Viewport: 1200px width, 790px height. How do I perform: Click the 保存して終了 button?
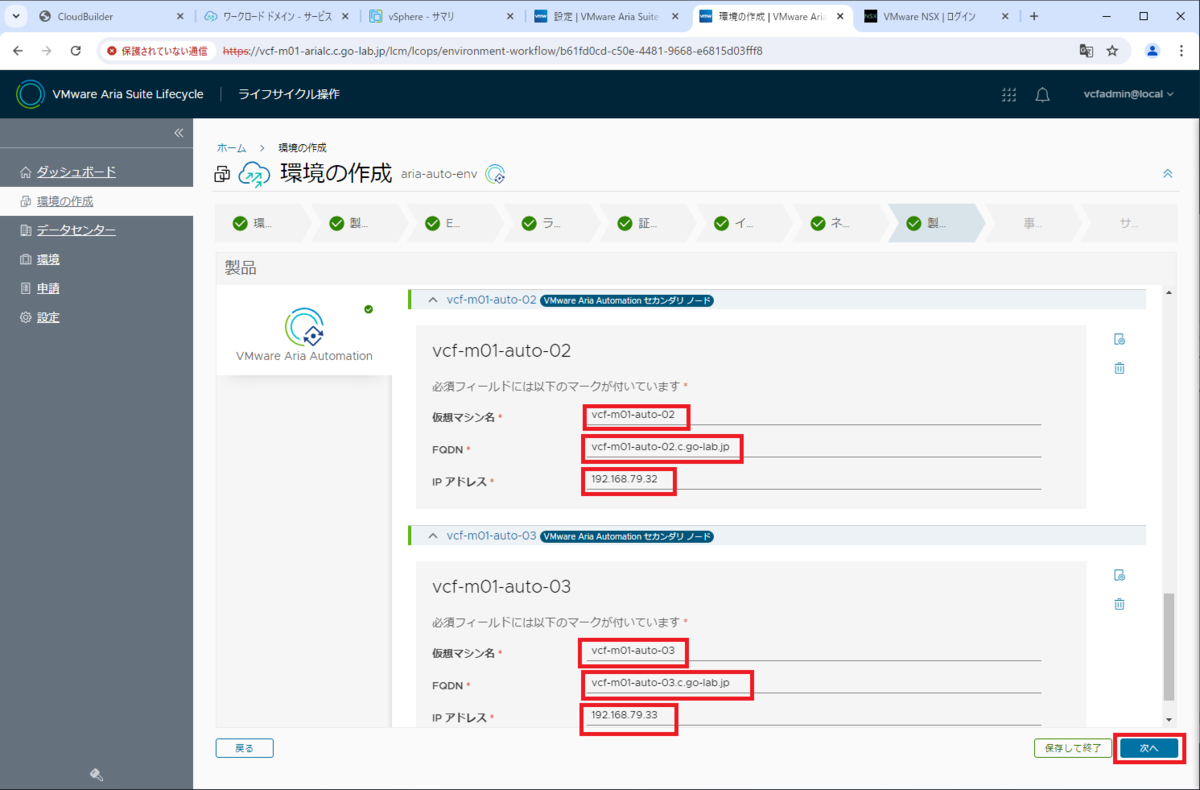point(1072,748)
